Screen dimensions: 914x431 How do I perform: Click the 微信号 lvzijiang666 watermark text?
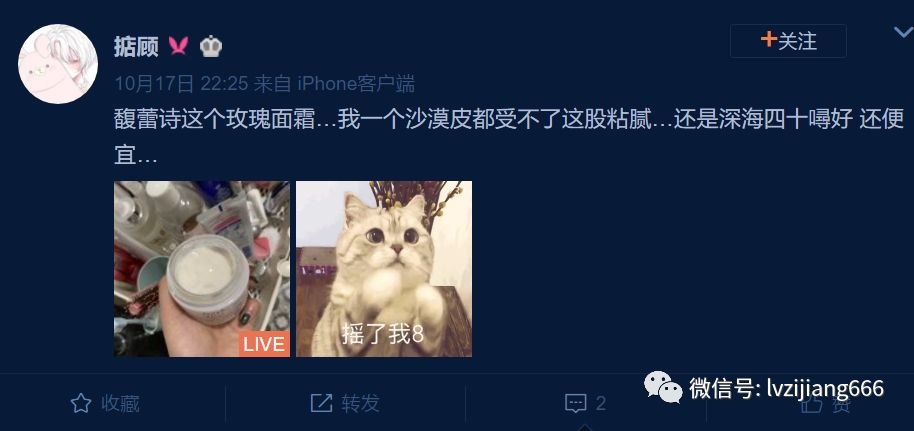pos(786,388)
